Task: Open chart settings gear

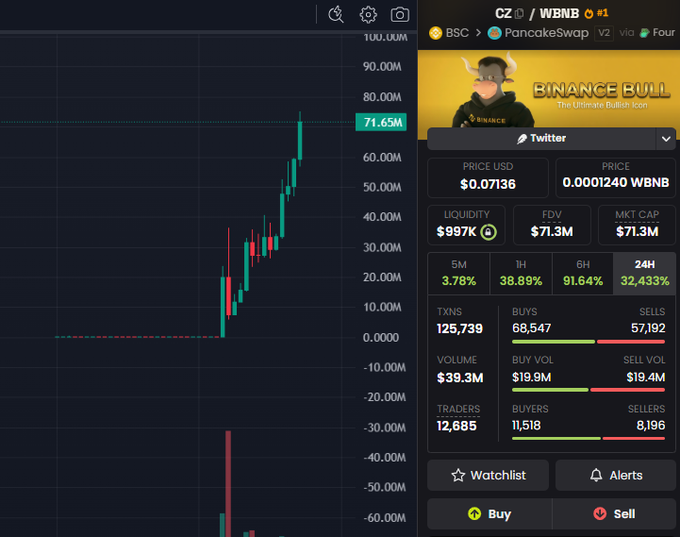Action: 368,15
